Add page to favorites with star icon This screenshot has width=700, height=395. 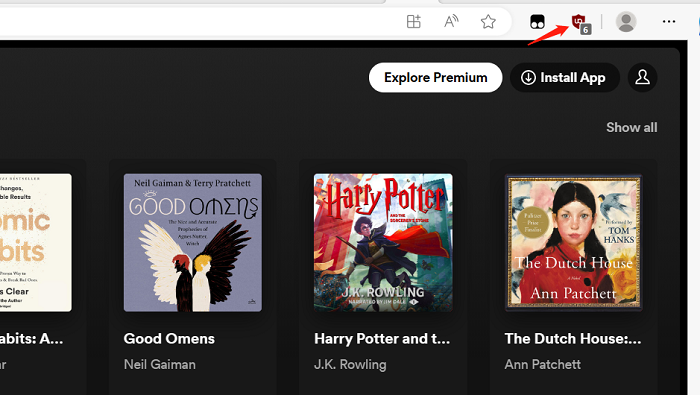point(488,21)
